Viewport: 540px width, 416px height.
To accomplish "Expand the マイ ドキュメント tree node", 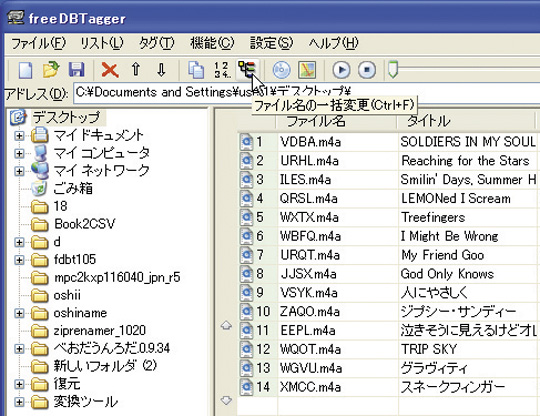I will coord(19,135).
